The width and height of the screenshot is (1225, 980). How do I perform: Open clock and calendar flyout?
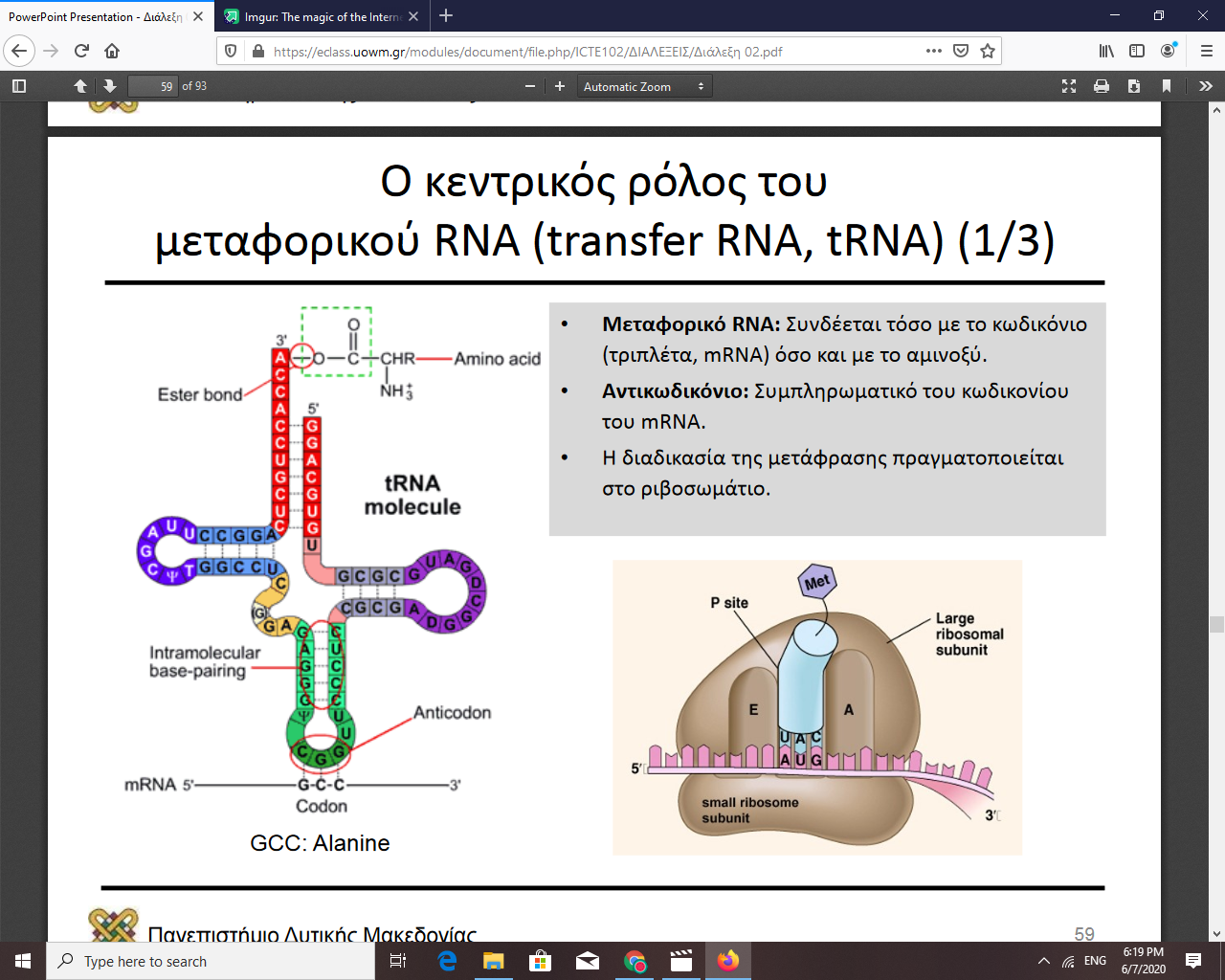coord(1144,961)
